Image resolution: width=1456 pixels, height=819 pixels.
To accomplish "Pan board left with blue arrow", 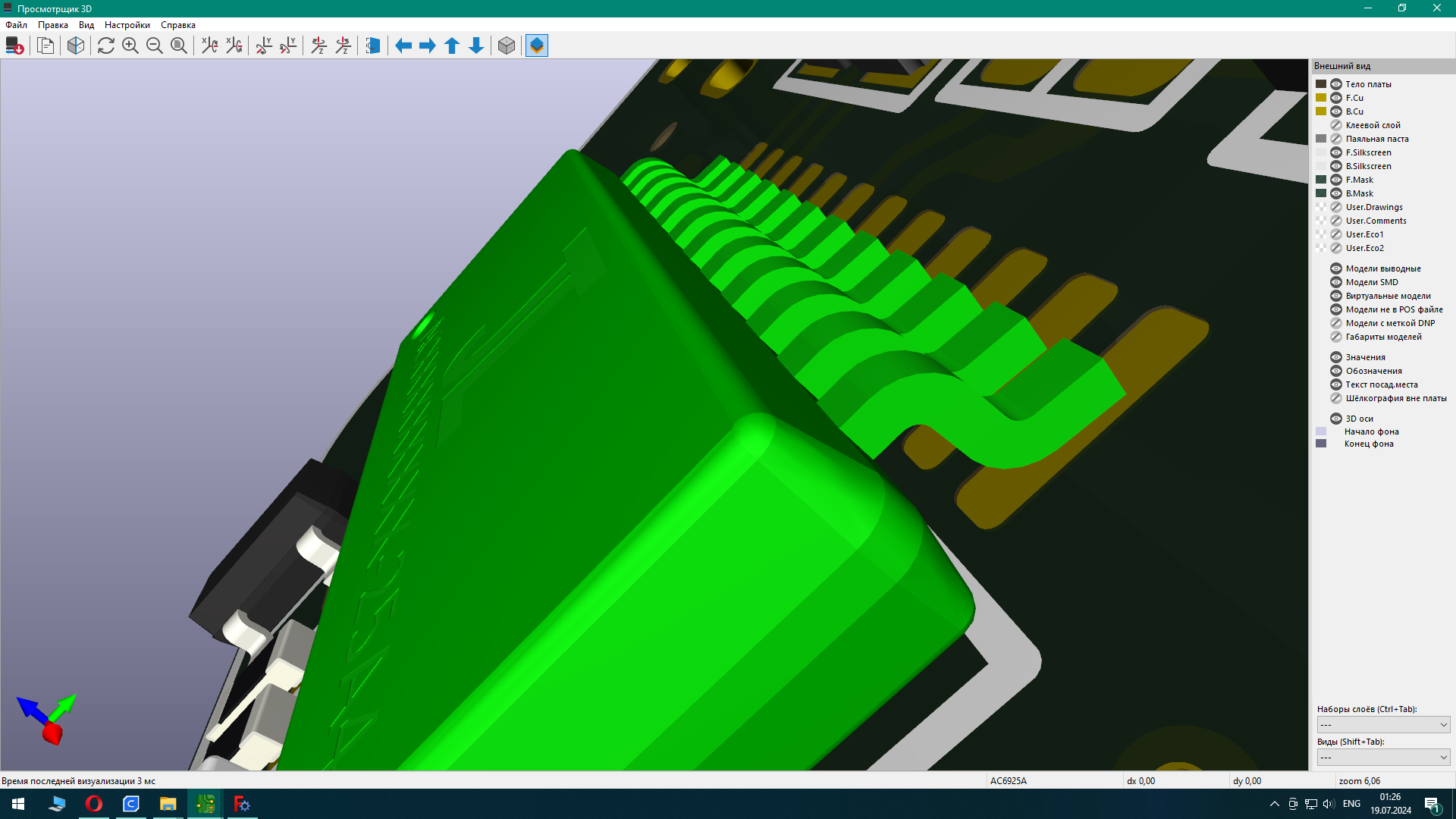I will pos(403,45).
